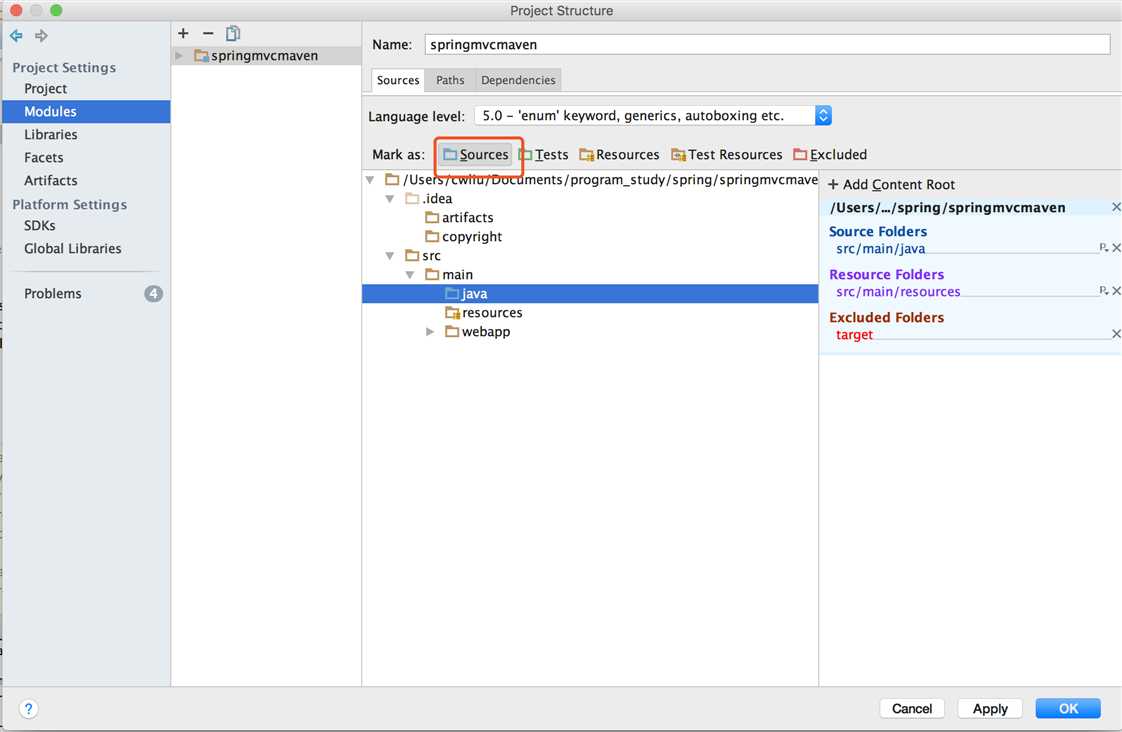1122x732 pixels.
Task: Switch to the Sources tab
Action: (x=398, y=80)
